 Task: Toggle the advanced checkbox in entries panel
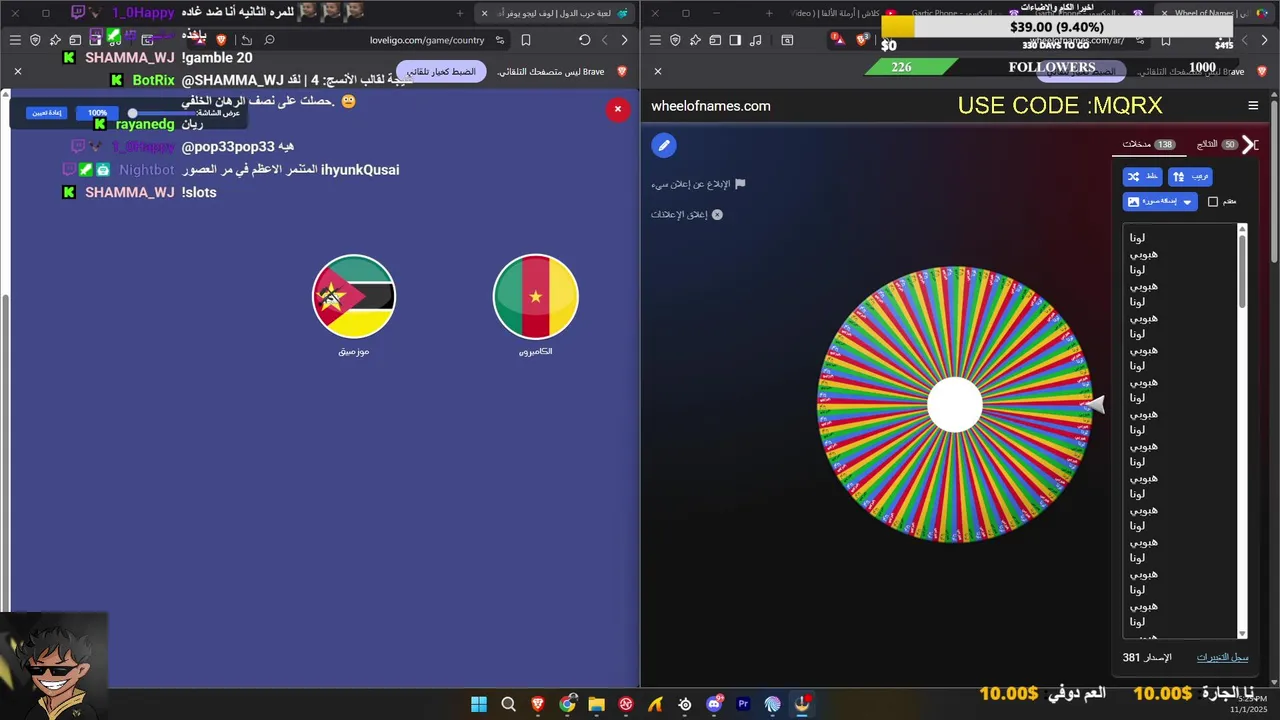pos(1213,201)
